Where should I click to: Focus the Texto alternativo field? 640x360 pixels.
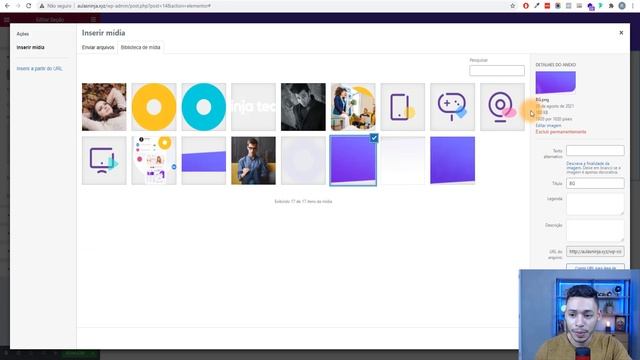pos(595,151)
